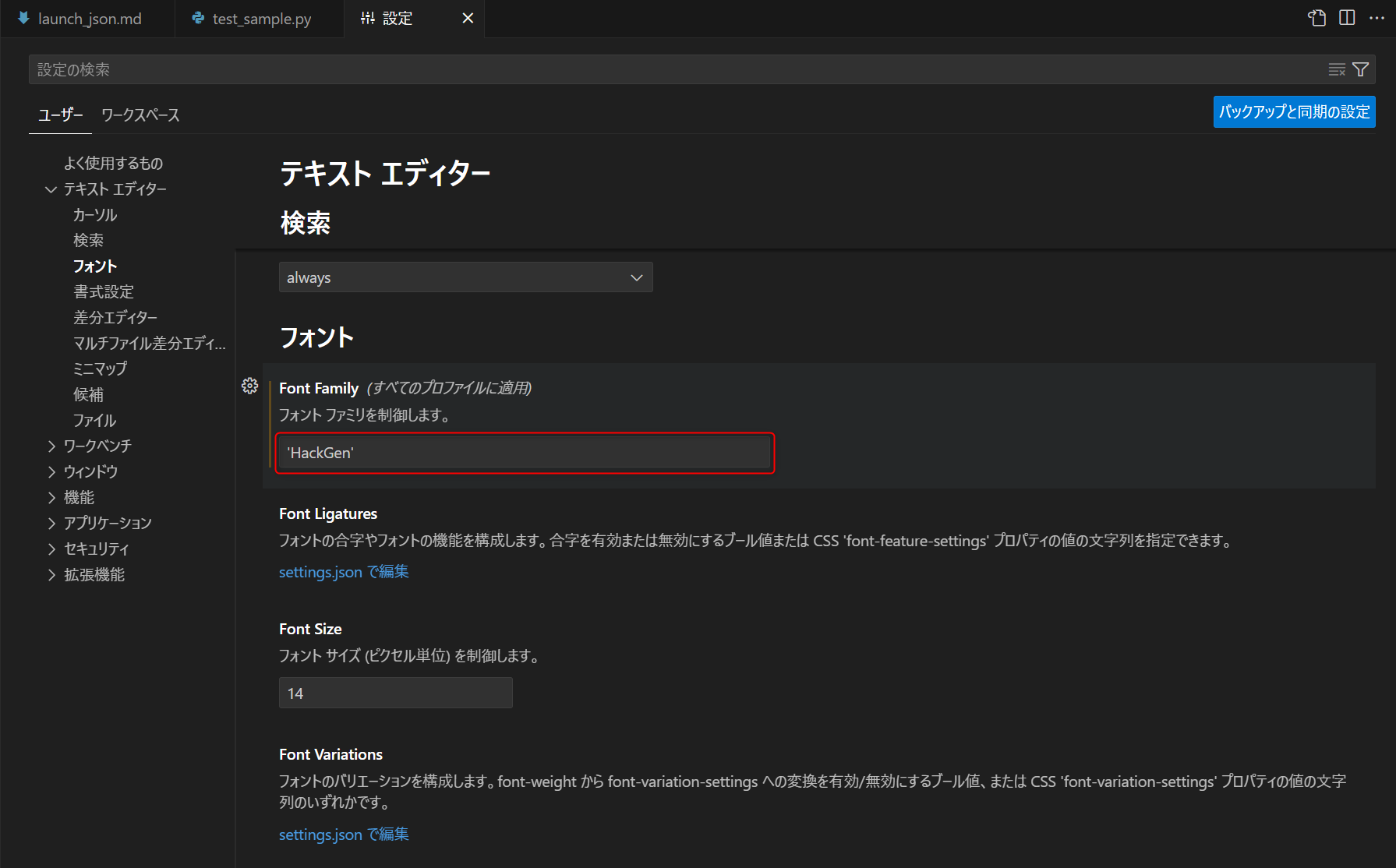This screenshot has height=868, width=1396.
Task: Click the sliders icon on the 設定 tab
Action: tap(367, 18)
